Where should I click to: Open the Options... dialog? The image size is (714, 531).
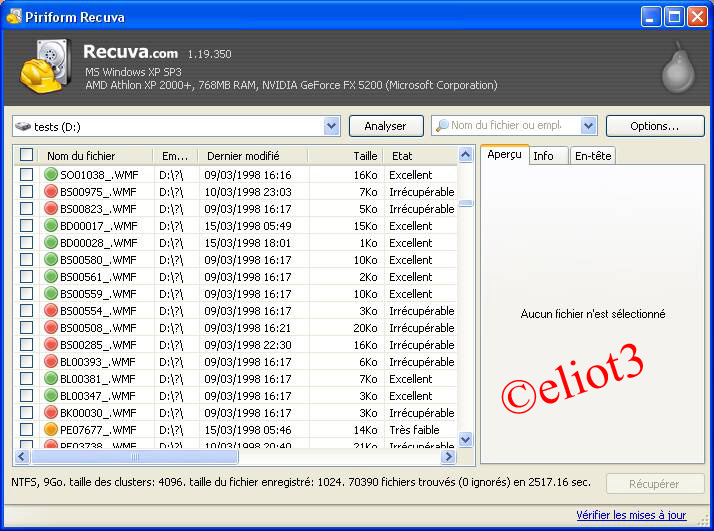tap(655, 126)
